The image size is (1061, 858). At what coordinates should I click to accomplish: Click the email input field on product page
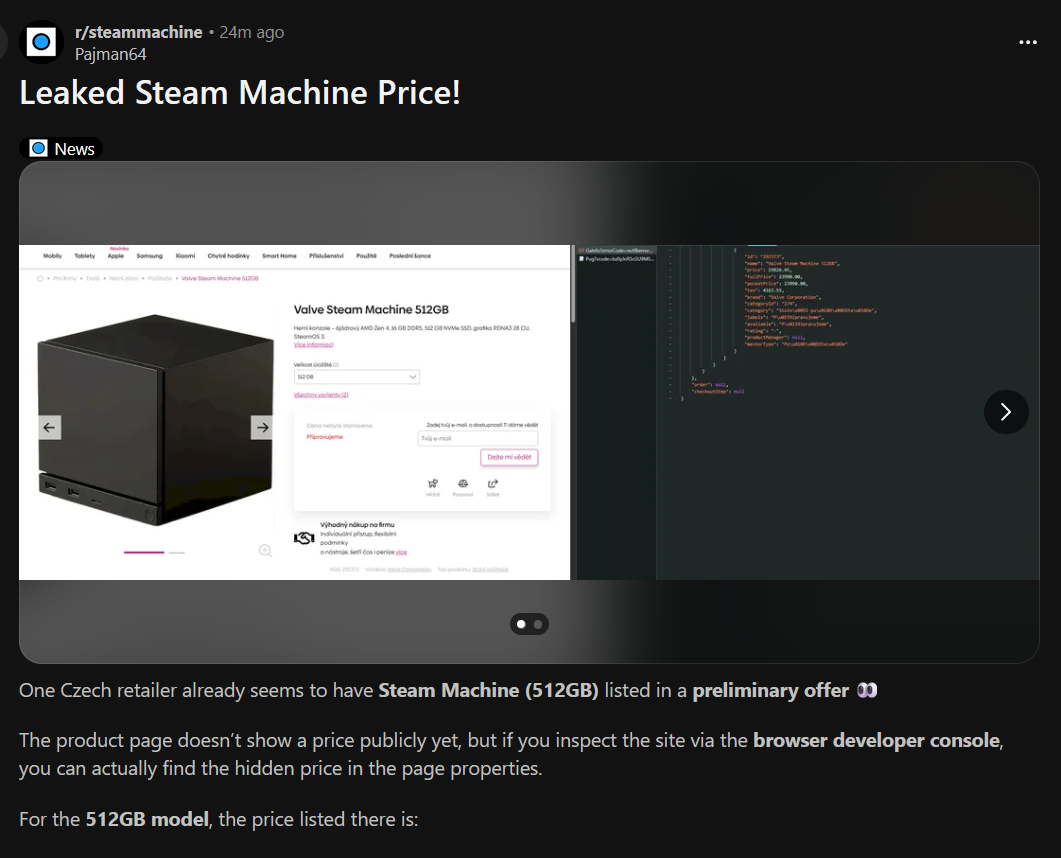pos(478,438)
